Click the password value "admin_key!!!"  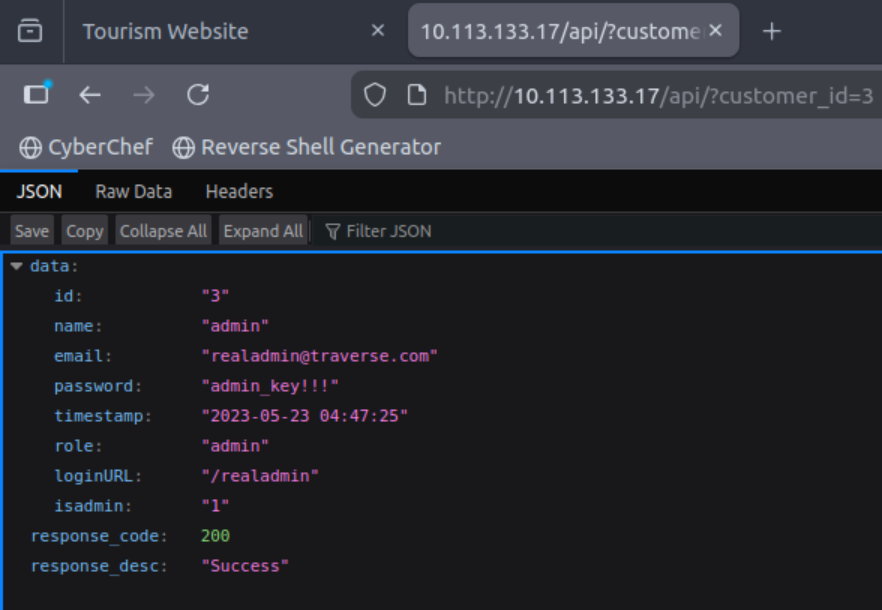[x=270, y=386]
